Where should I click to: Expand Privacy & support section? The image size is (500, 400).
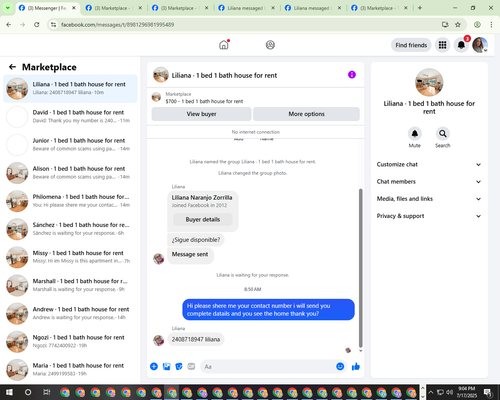(429, 216)
